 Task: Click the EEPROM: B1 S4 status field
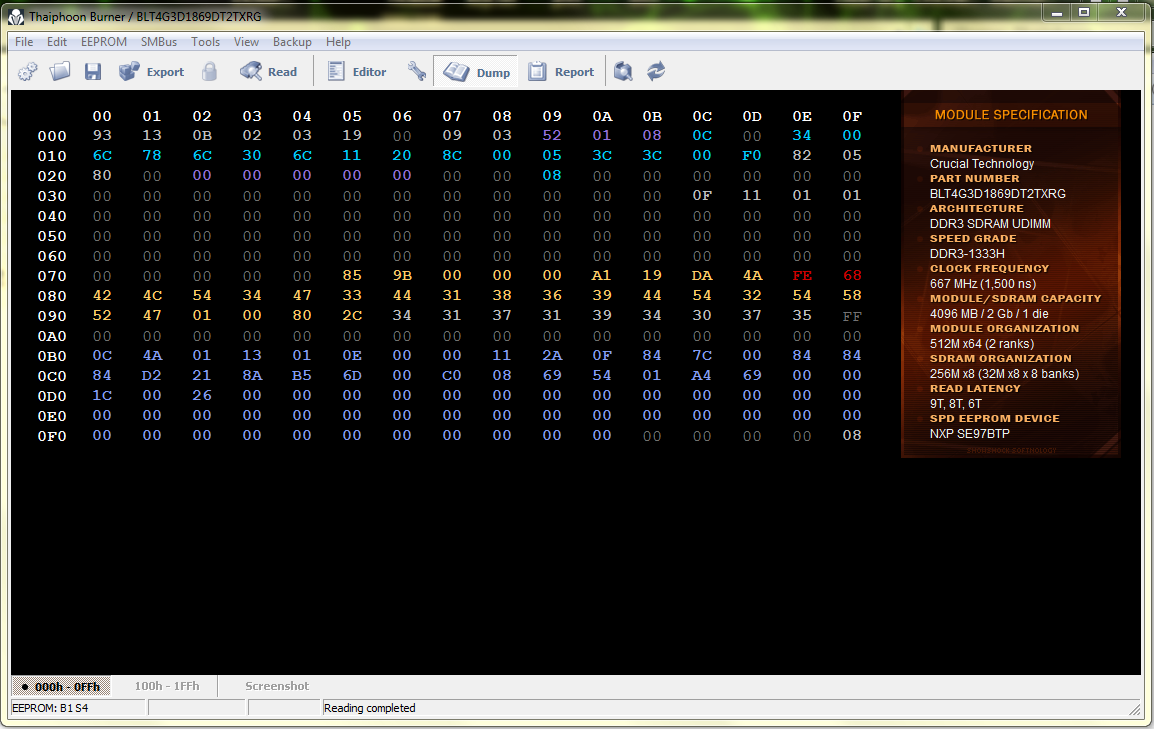78,708
